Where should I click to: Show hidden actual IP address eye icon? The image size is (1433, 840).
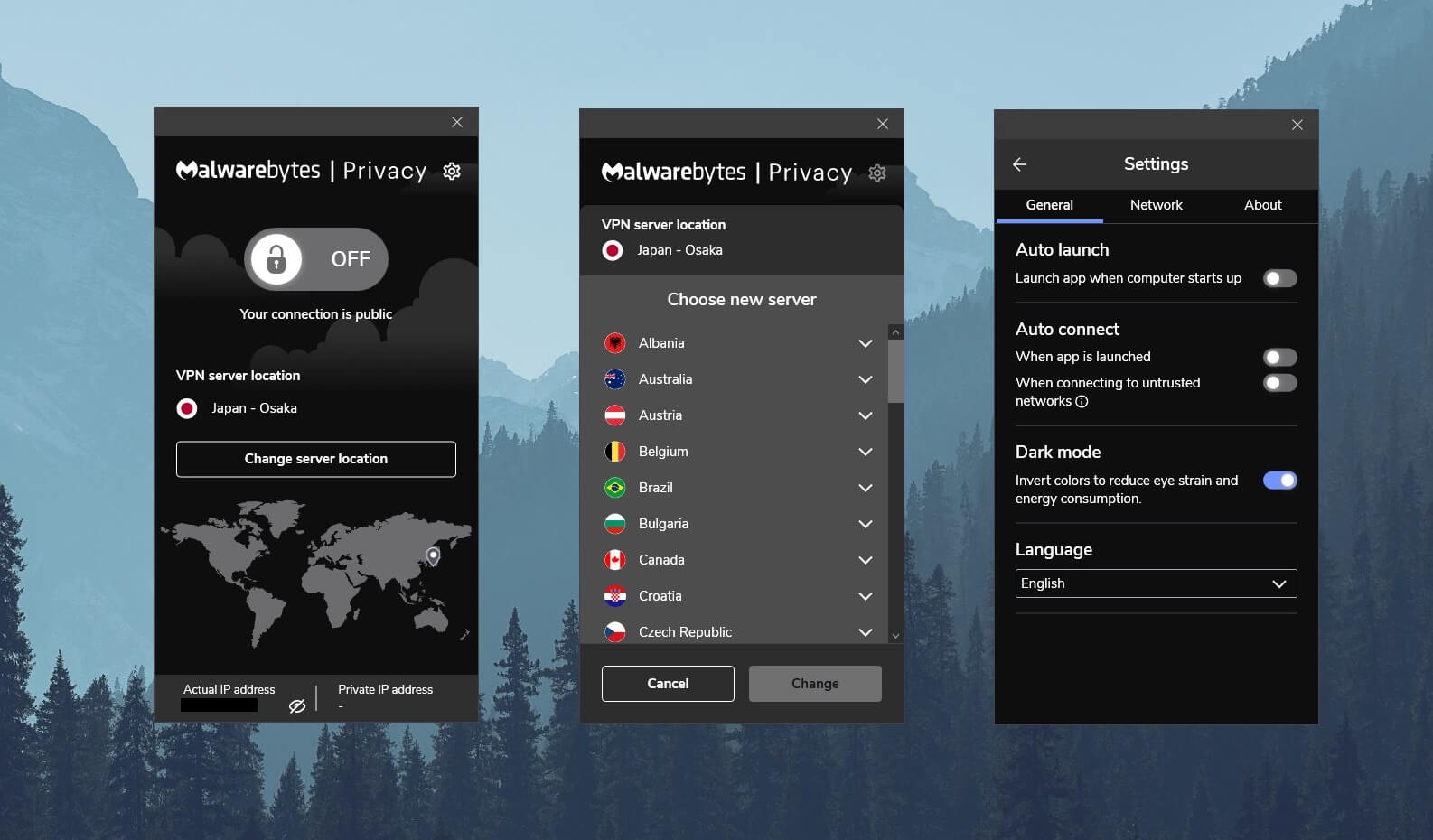[297, 705]
